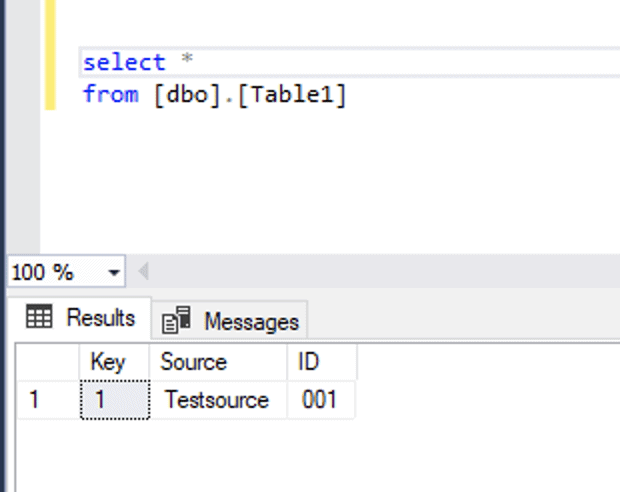
Task: Open the Messages tab
Action: [x=250, y=321]
